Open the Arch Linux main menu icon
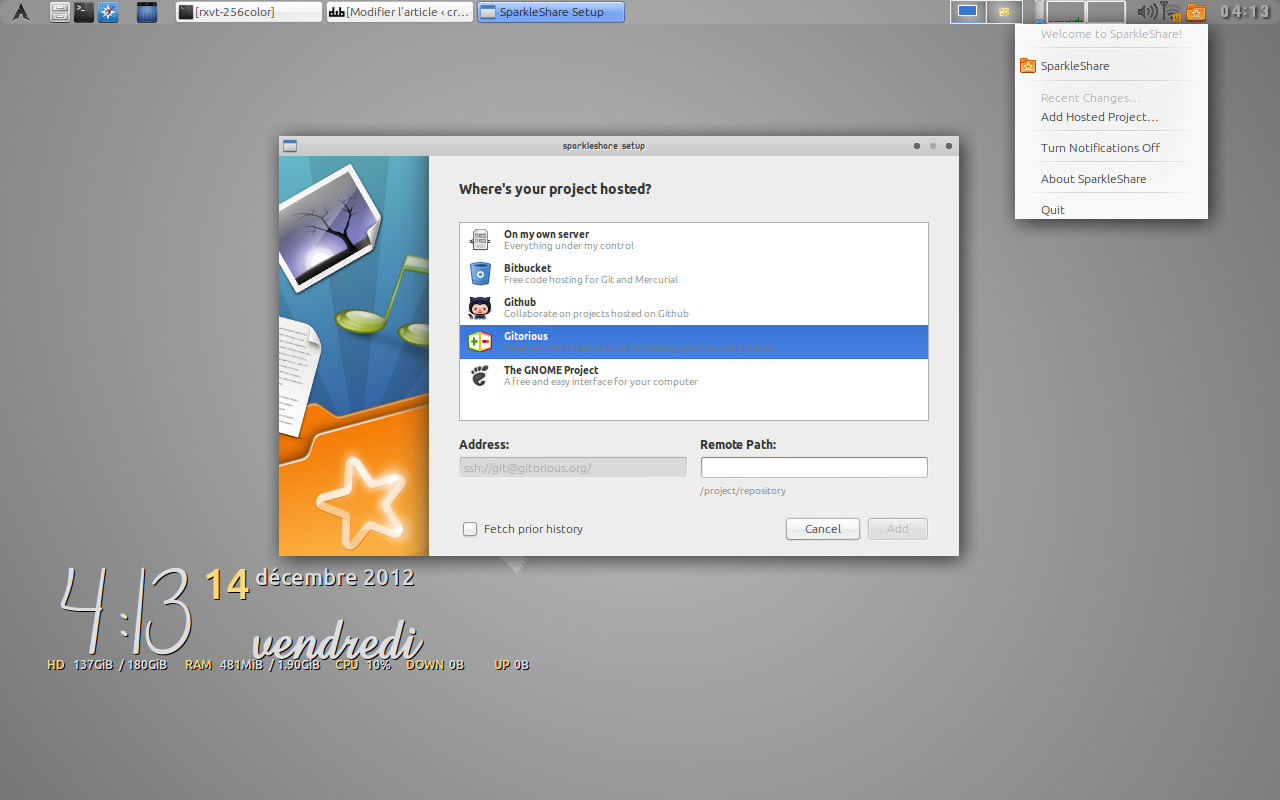The height and width of the screenshot is (800, 1280). click(21, 12)
